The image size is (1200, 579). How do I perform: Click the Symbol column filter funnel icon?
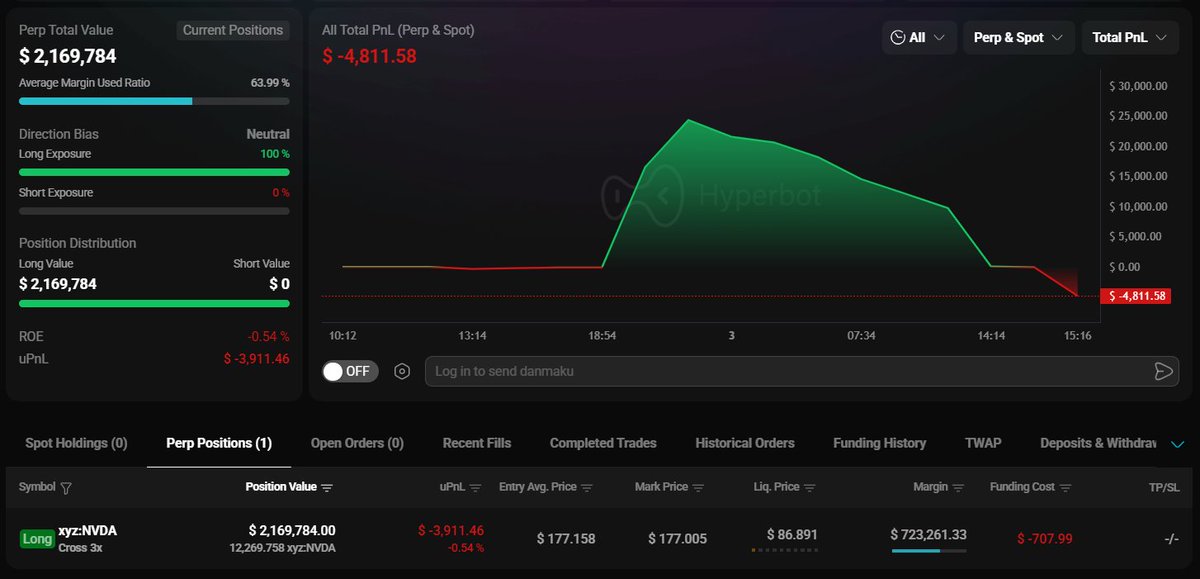tap(66, 488)
